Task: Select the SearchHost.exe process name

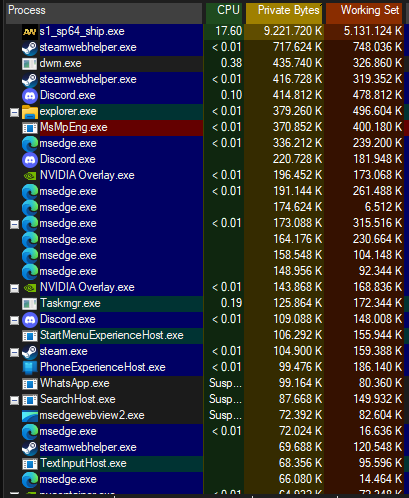Action: click(78, 399)
